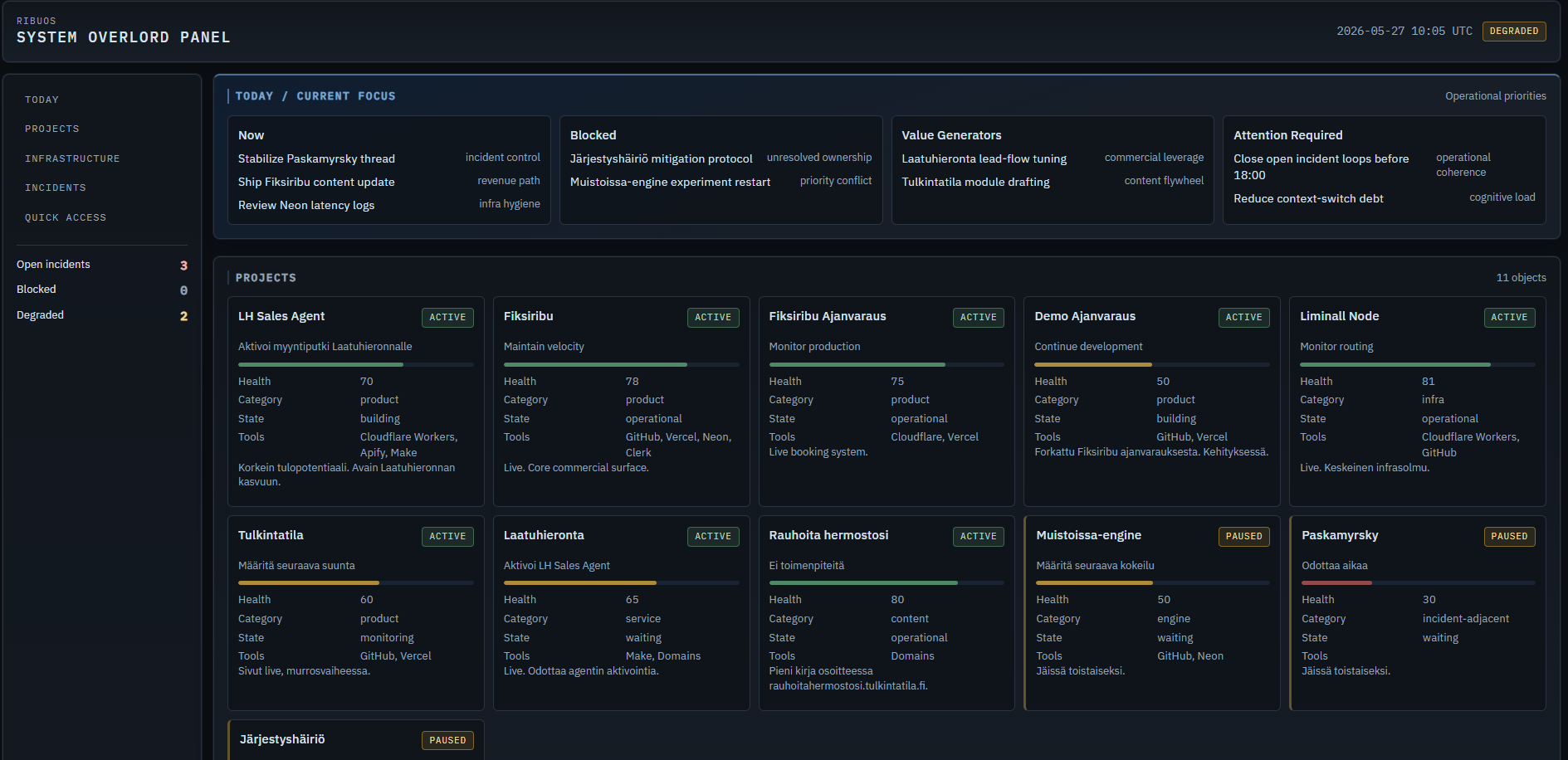Click 'Laatuhieronta lead-flow tuning' value generator
1568x760 pixels.
pyautogui.click(x=984, y=158)
